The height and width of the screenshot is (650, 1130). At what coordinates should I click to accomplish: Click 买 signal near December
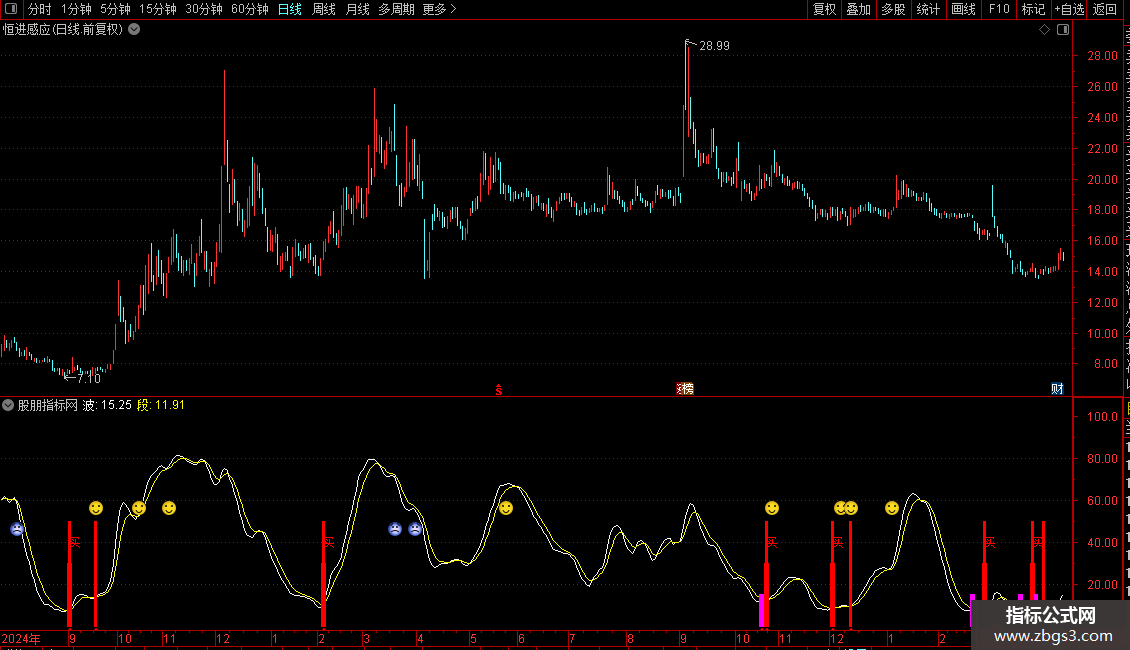click(837, 542)
